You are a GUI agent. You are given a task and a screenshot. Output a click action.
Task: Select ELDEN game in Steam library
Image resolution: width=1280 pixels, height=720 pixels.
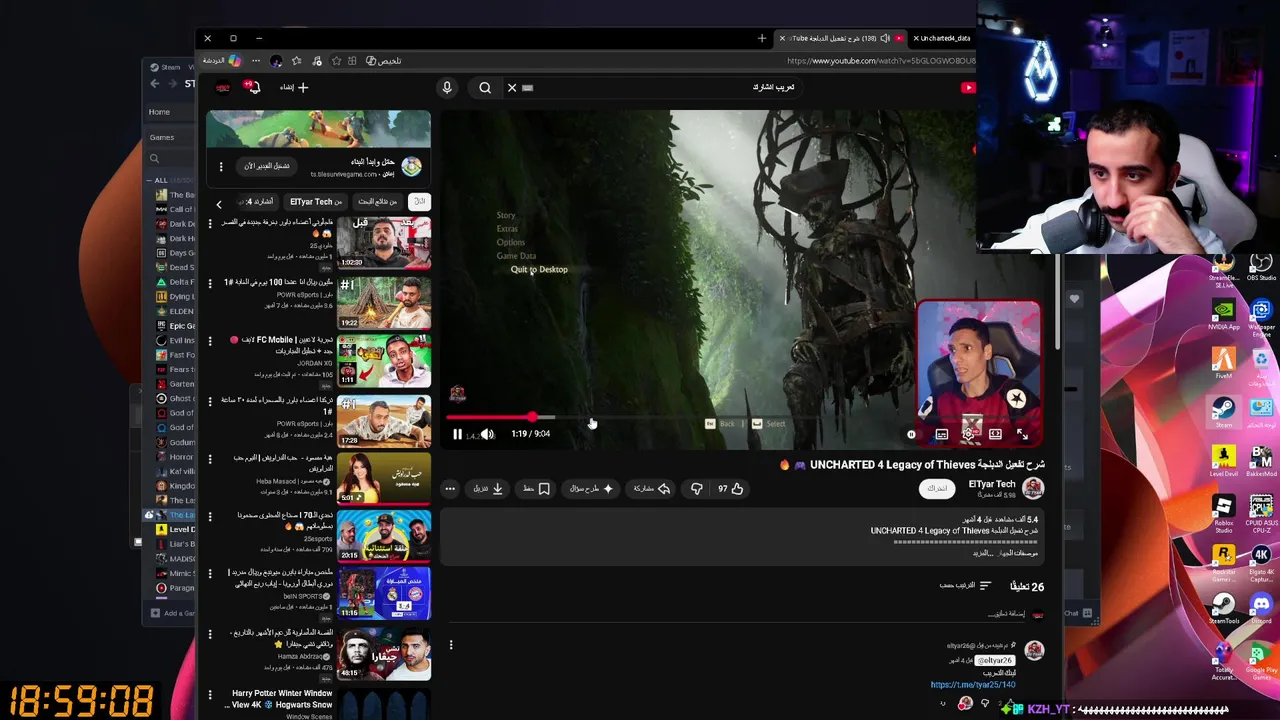[175, 311]
